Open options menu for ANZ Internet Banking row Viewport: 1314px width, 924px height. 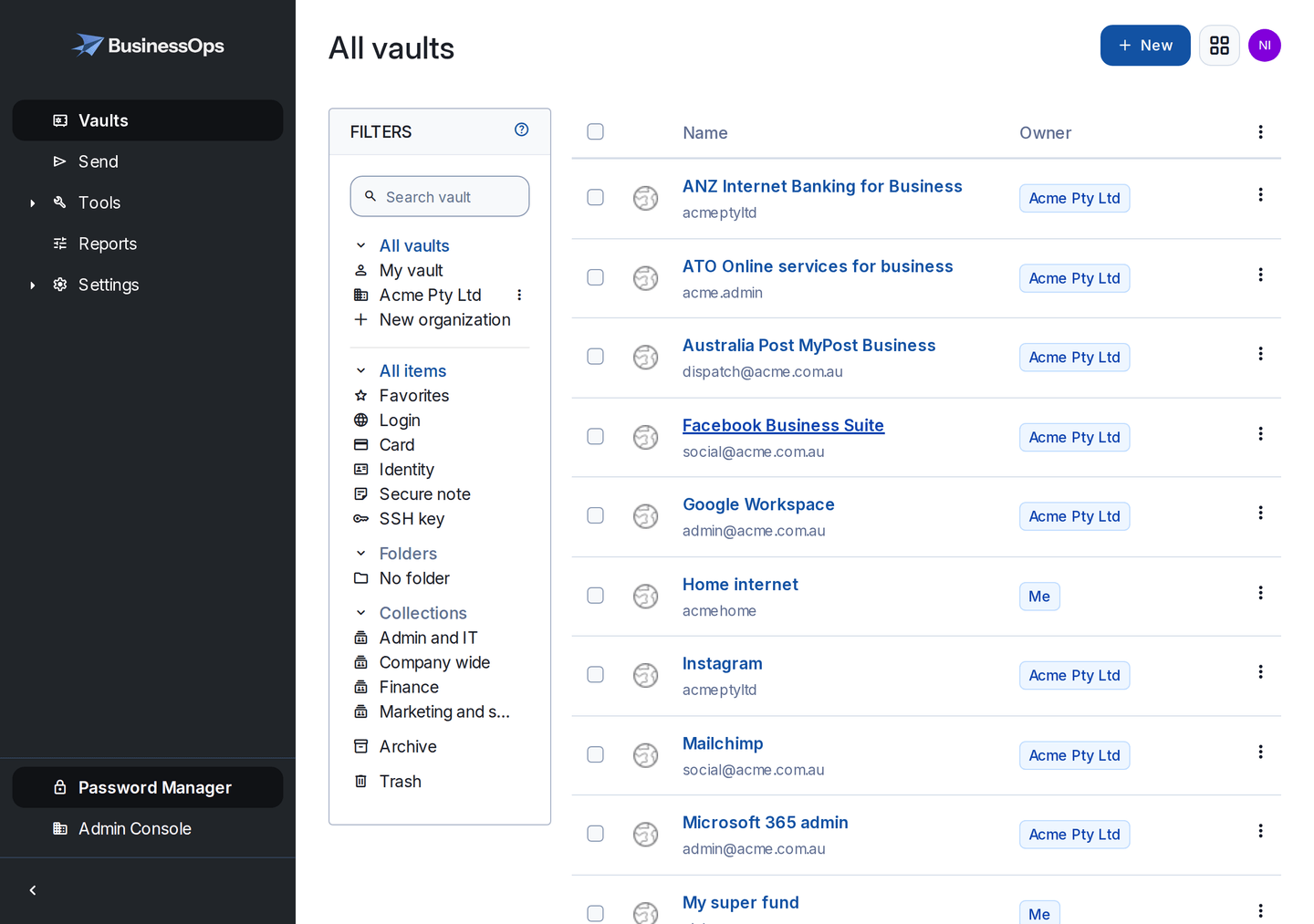coord(1260,194)
